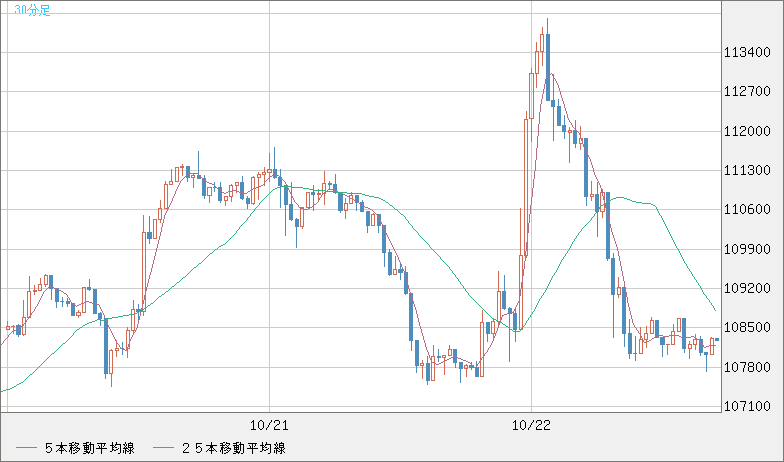Click the 30分足 timeframe label

[x=19, y=10]
